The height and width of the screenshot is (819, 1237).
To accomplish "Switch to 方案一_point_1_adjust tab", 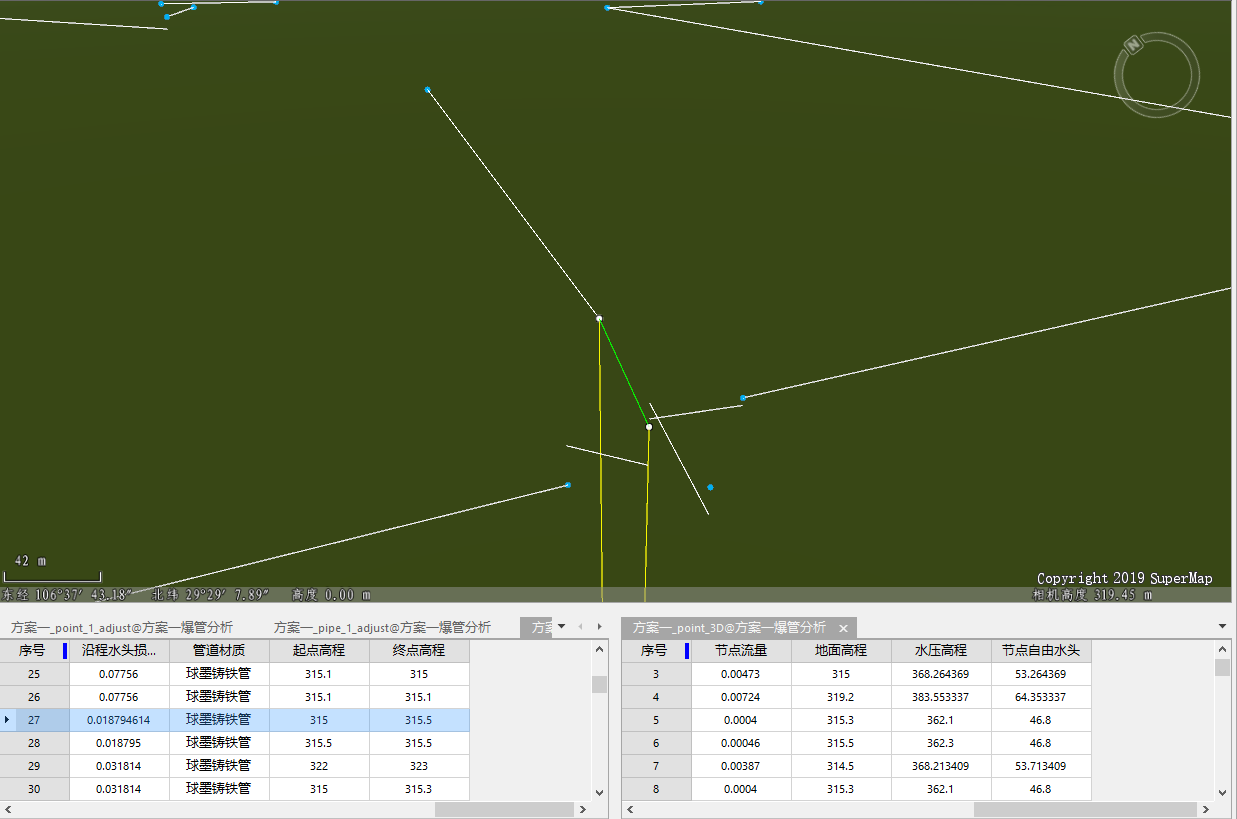I will click(122, 628).
